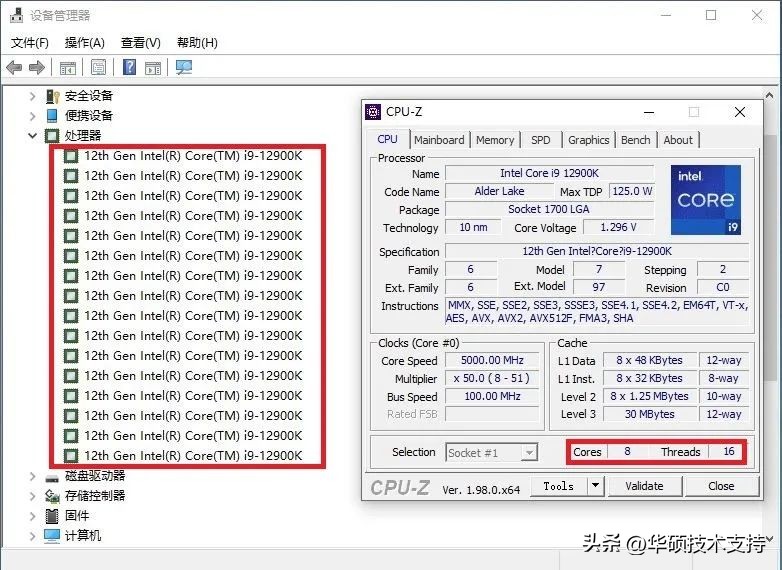Click the show/hide console tree toolbar icon
This screenshot has height=570, width=782.
pos(67,67)
